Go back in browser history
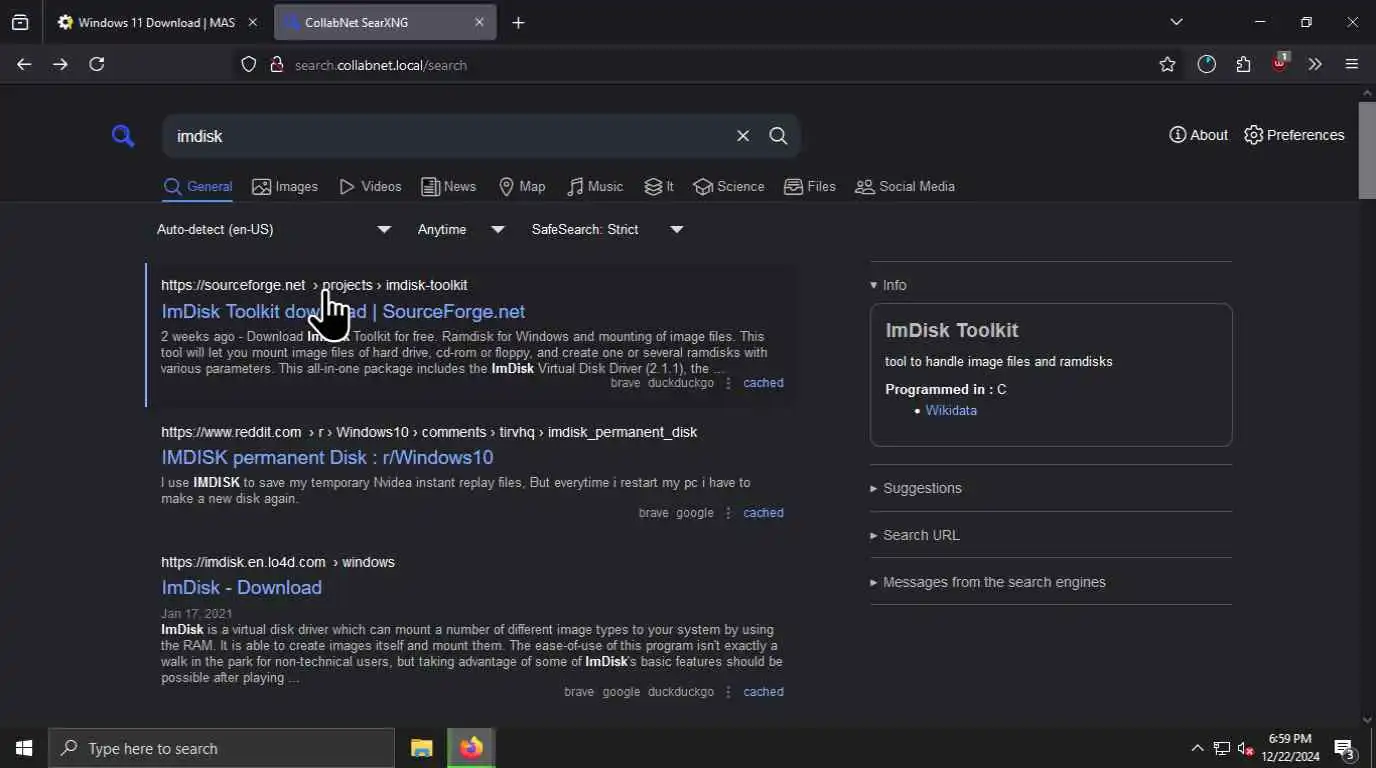Screen dimensions: 1376x768 tap(24, 64)
